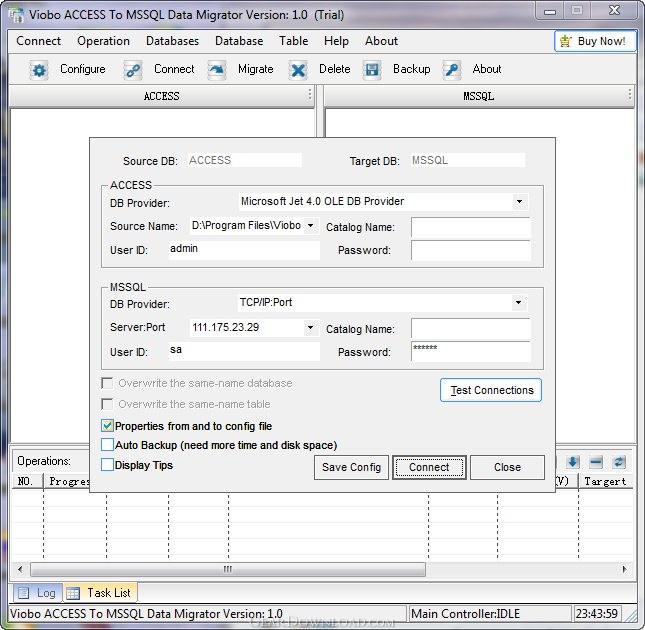Expand Server:Port dropdown

click(311, 328)
